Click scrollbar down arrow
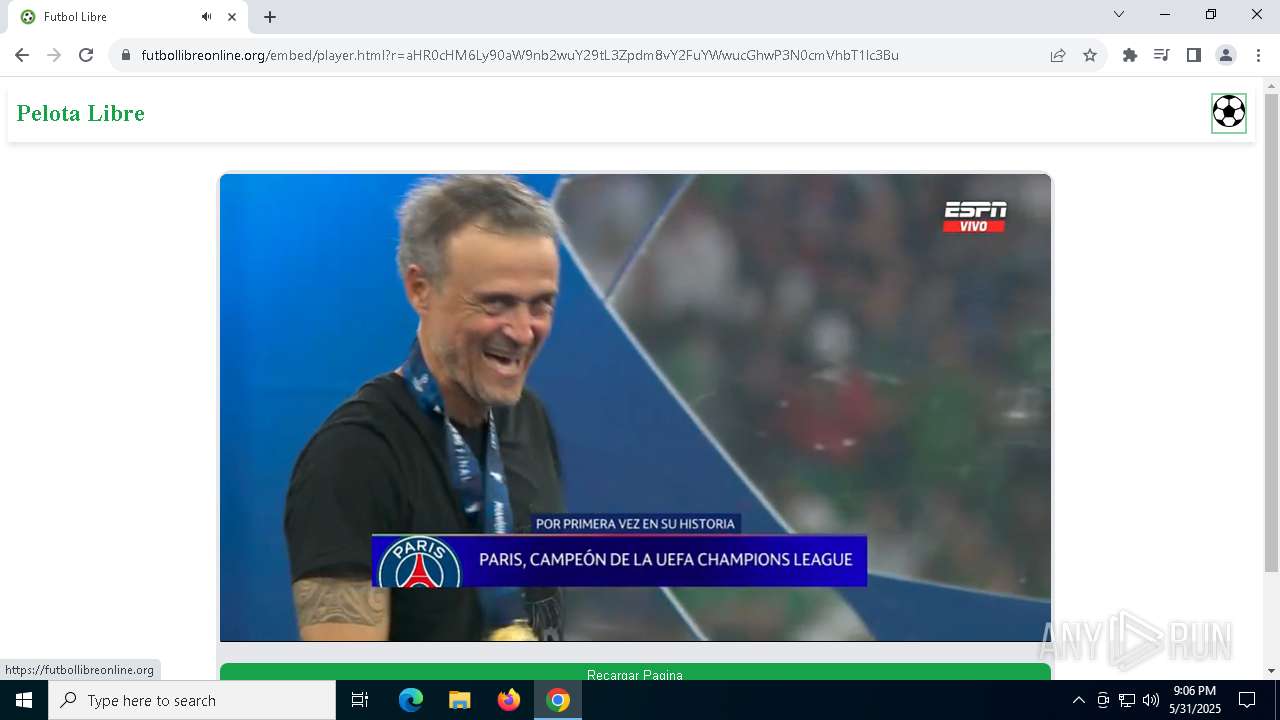Image resolution: width=1280 pixels, height=720 pixels. coord(1271,671)
